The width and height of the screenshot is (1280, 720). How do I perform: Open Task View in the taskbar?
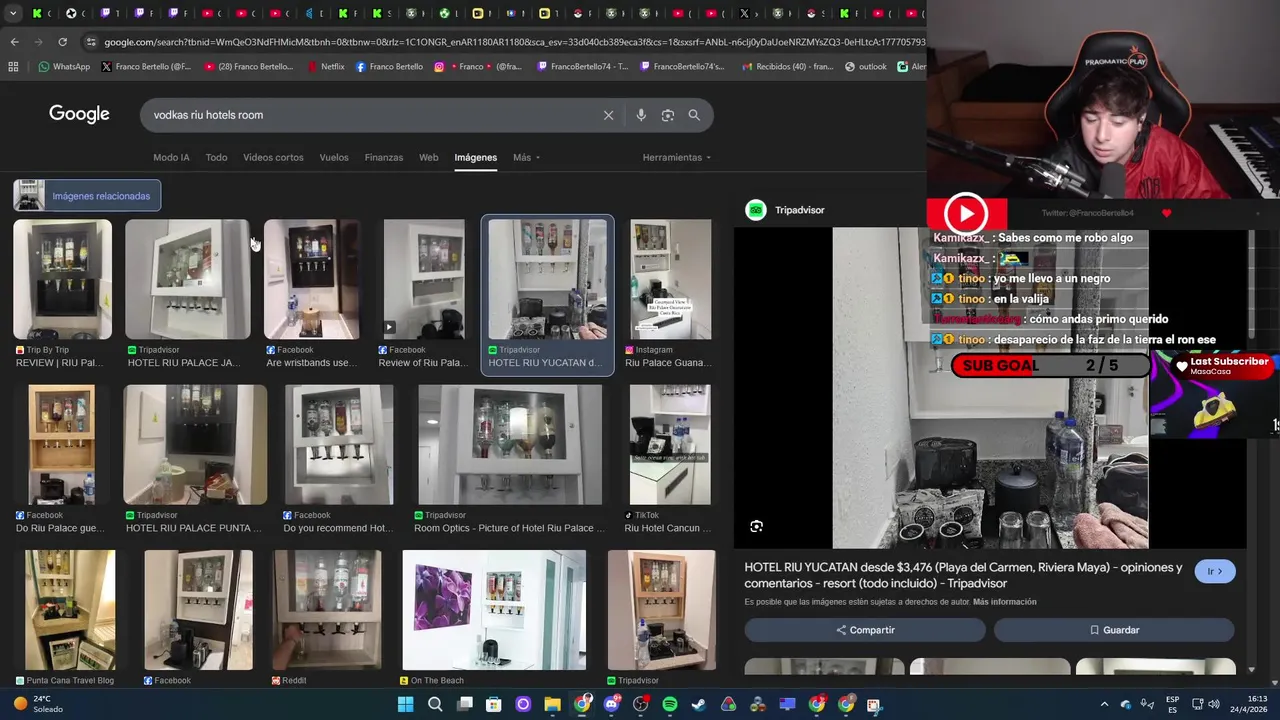coord(464,704)
